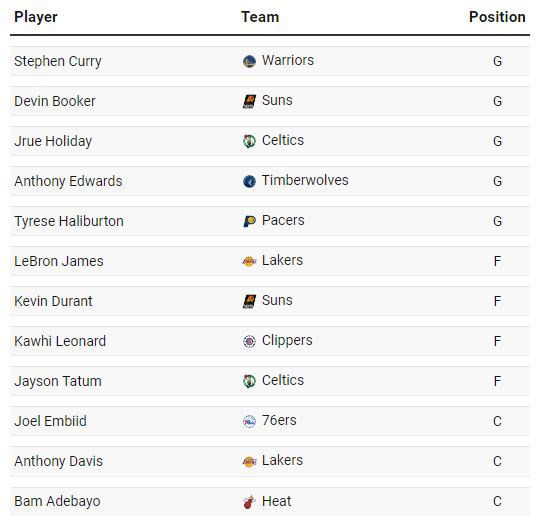The image size is (537, 528).
Task: Click the Lakers team name for Anthony Davis
Action: pyautogui.click(x=282, y=461)
